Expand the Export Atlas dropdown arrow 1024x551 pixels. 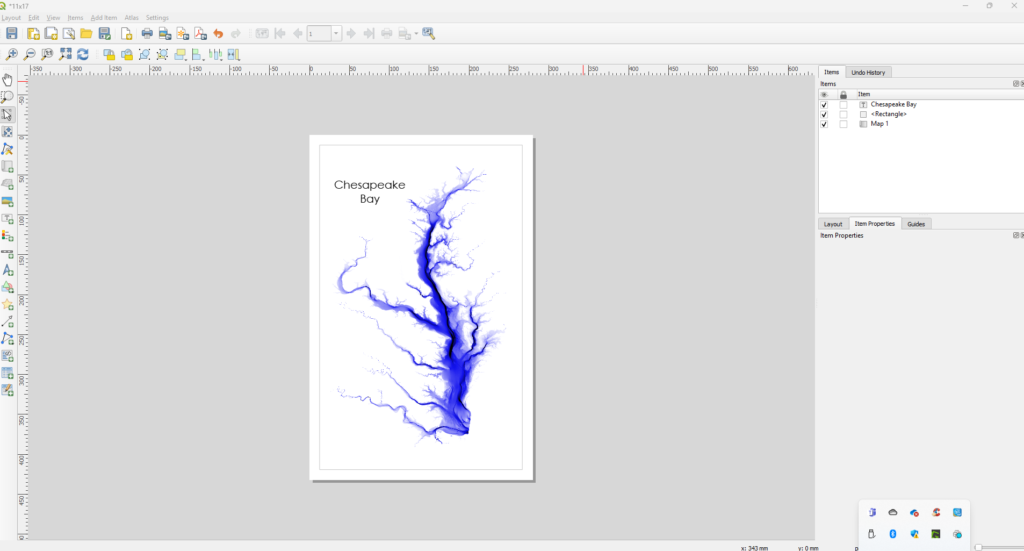416,34
